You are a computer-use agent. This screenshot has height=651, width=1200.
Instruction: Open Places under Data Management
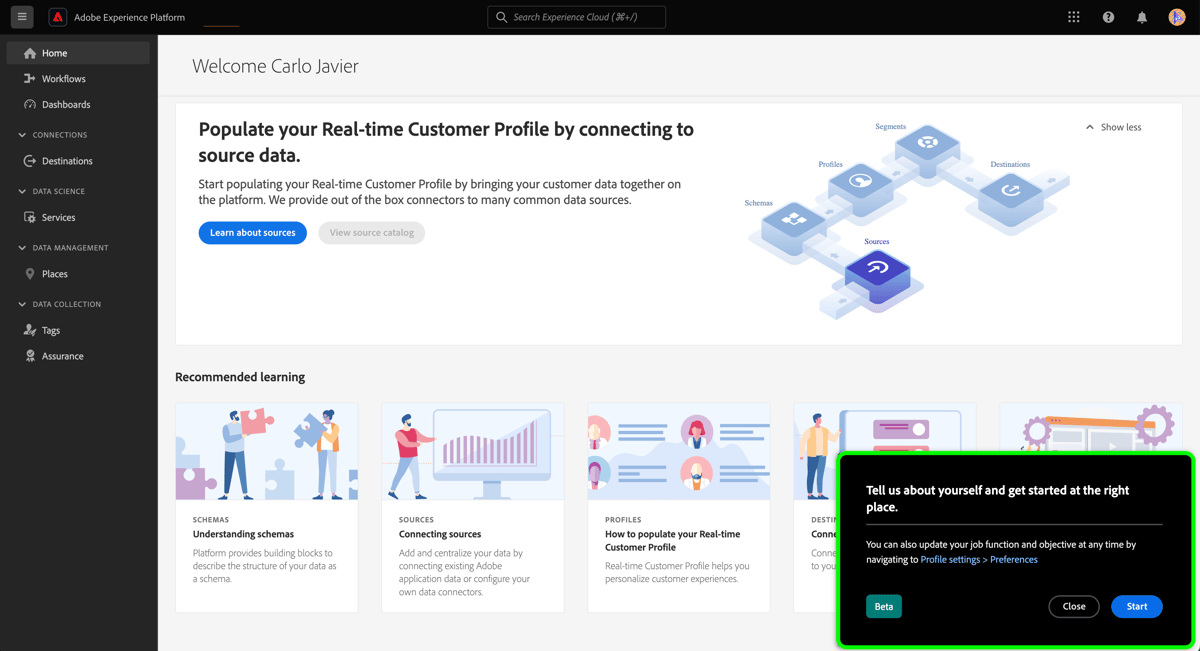click(x=49, y=273)
